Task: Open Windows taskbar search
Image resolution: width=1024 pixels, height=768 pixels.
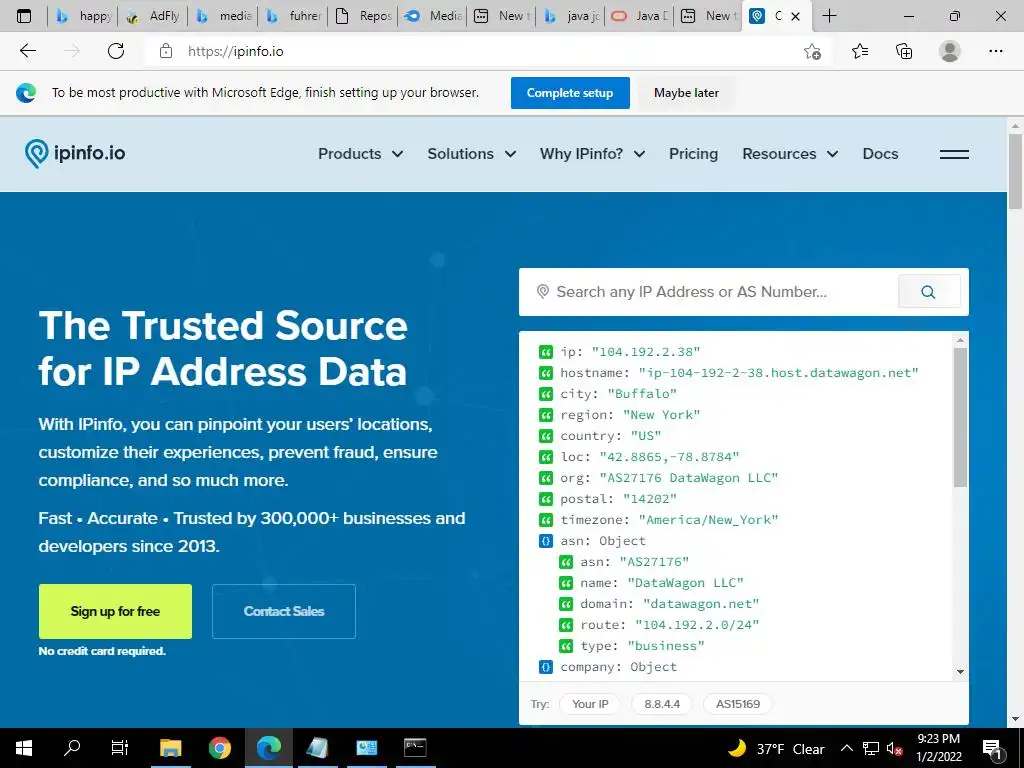Action: [x=72, y=748]
